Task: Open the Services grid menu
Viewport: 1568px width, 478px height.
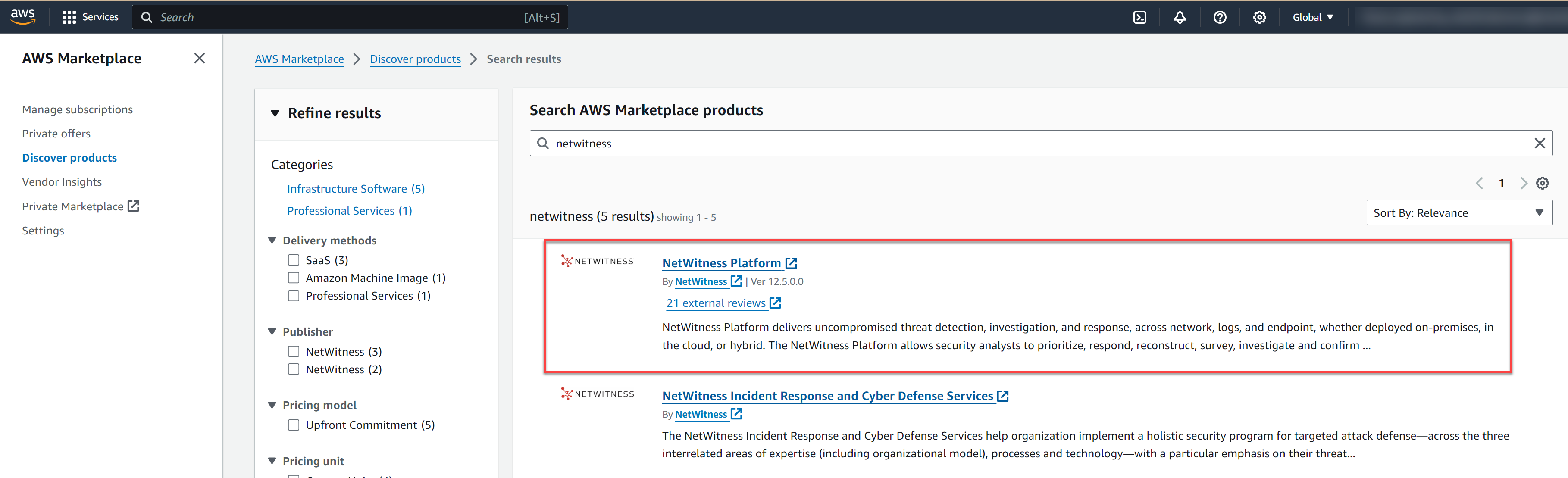Action: (x=91, y=17)
